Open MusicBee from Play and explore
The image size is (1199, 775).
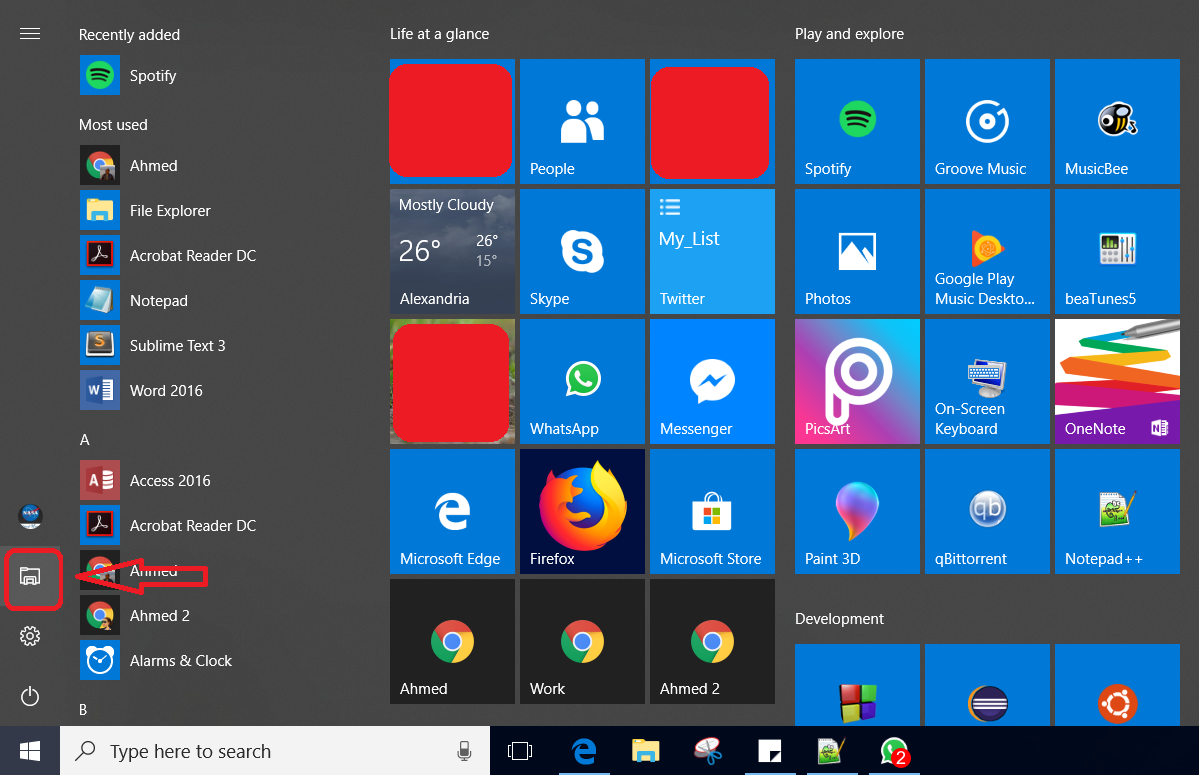point(1116,121)
